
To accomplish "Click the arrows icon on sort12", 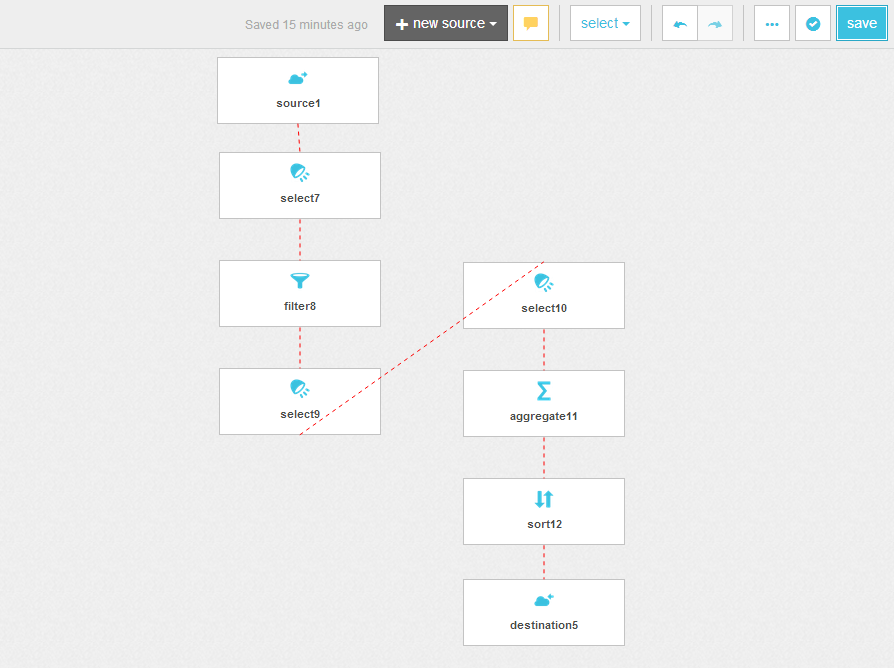I will tap(543, 499).
